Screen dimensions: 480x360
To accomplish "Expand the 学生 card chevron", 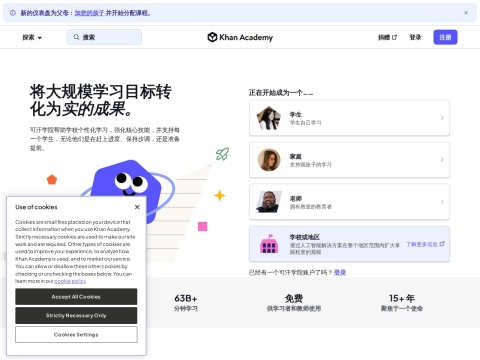I will tap(442, 118).
